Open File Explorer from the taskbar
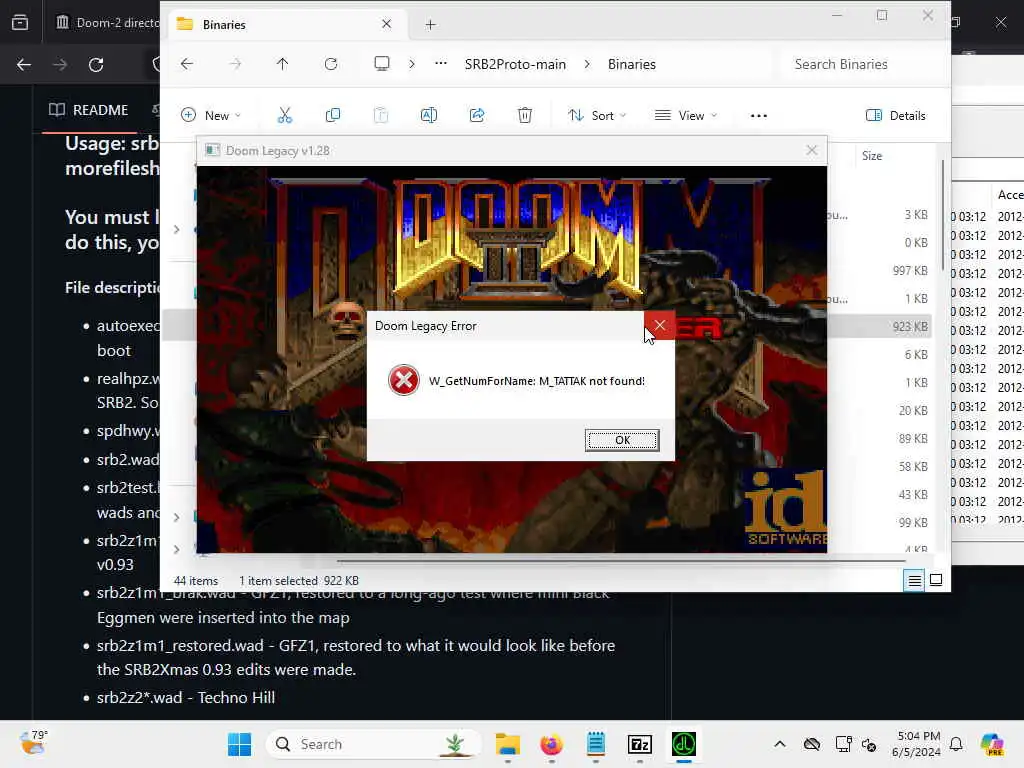The height and width of the screenshot is (768, 1024). (x=507, y=744)
